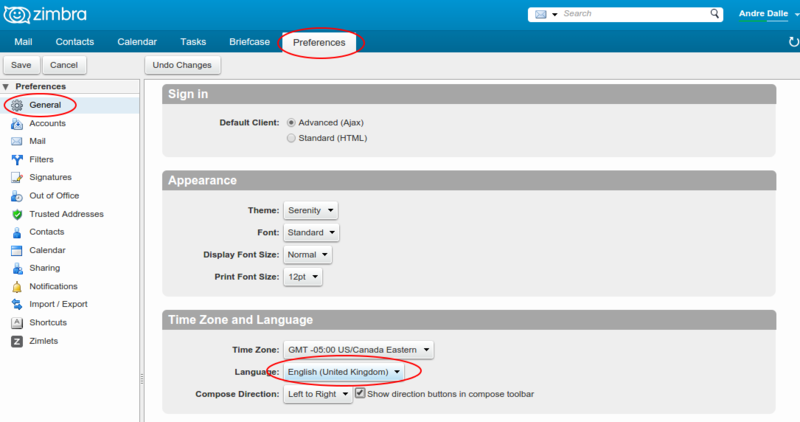
Task: Open the Theme dropdown showing Serenity
Action: click(311, 210)
